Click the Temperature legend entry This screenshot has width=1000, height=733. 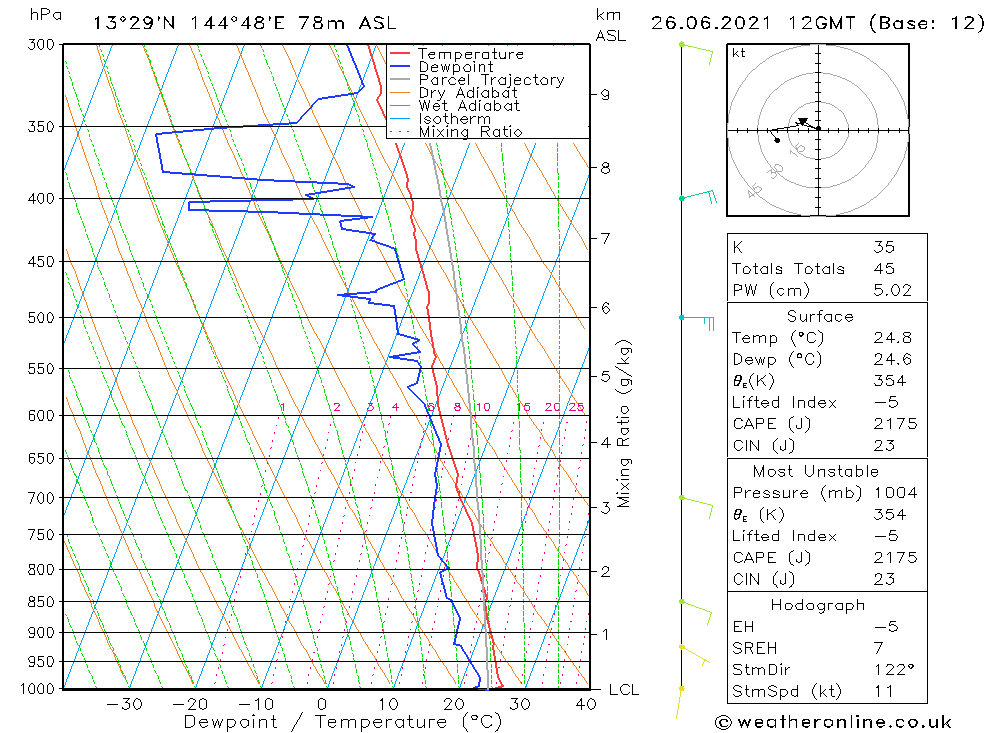click(471, 54)
